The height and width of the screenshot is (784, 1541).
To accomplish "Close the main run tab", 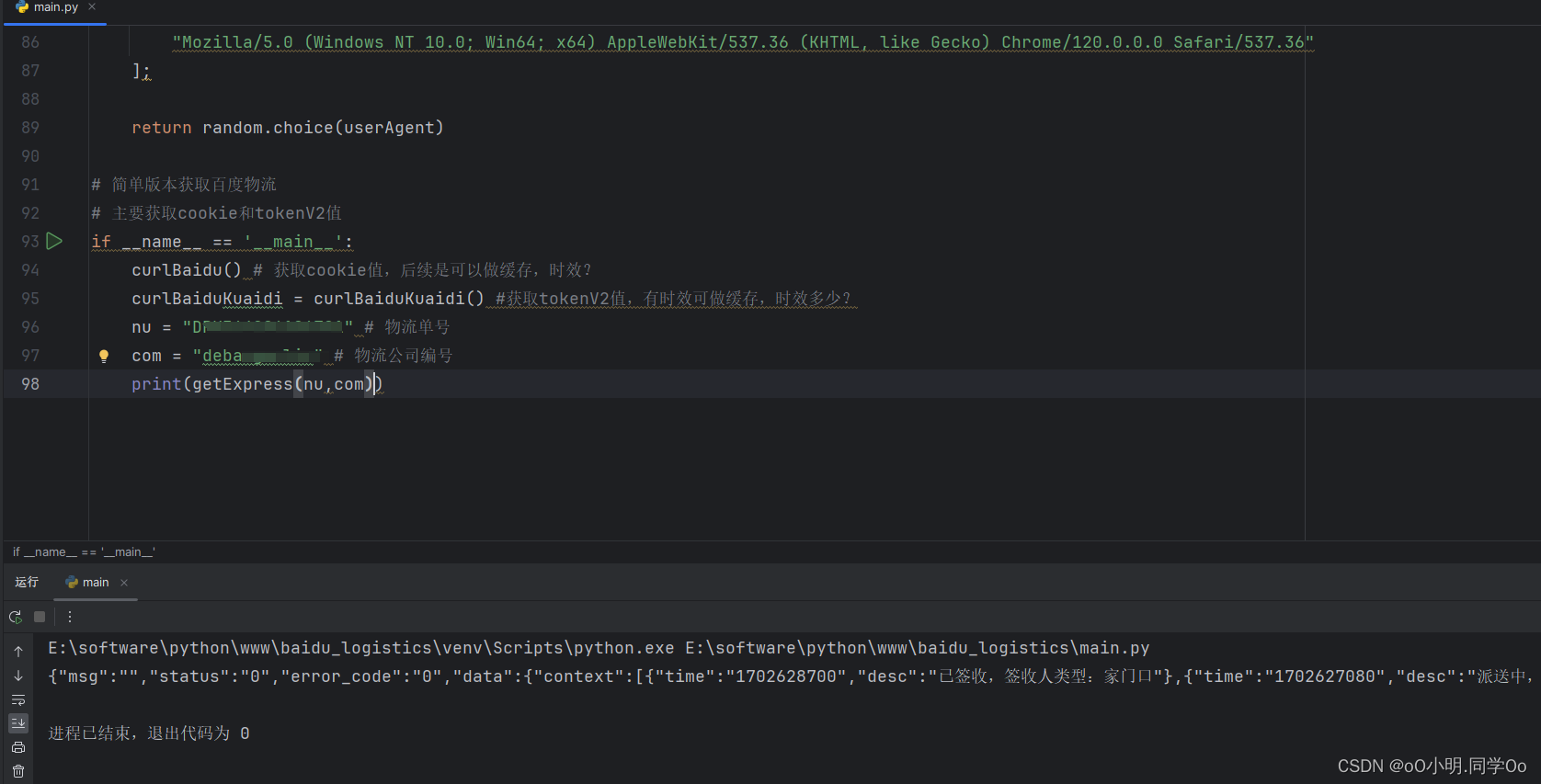I will [124, 583].
